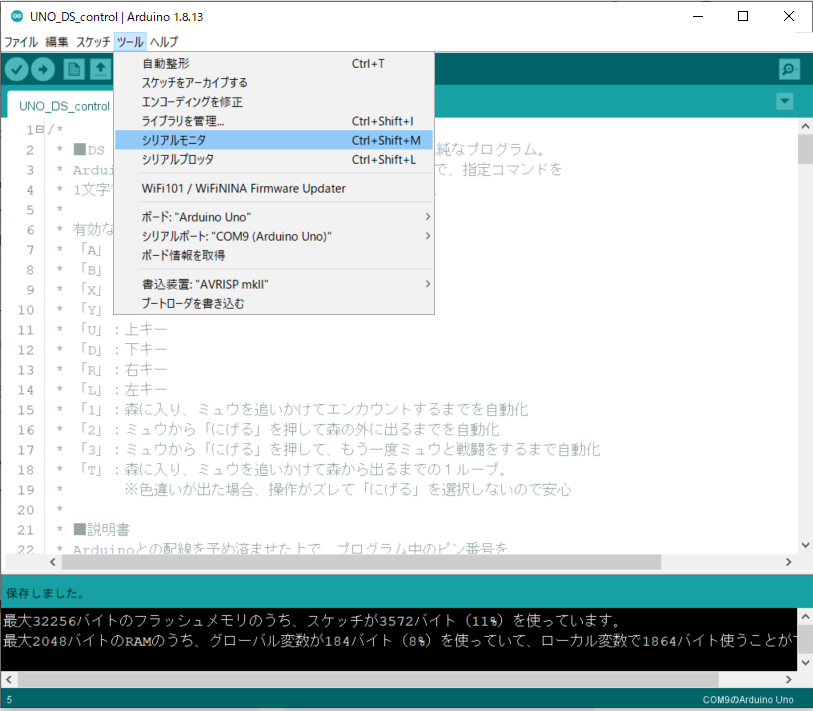
Task: Click console vertical scrollbar down arrow
Action: 805,662
